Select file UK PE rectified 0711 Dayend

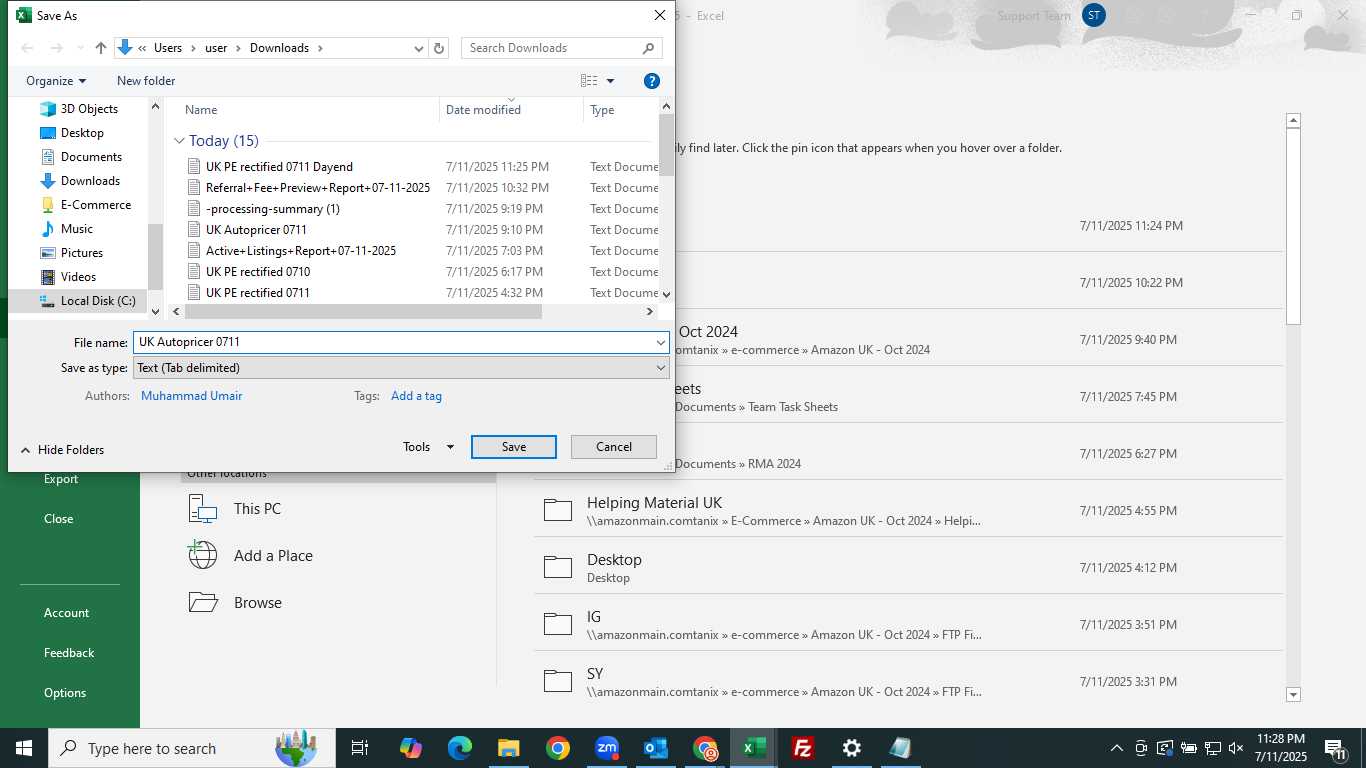[279, 167]
